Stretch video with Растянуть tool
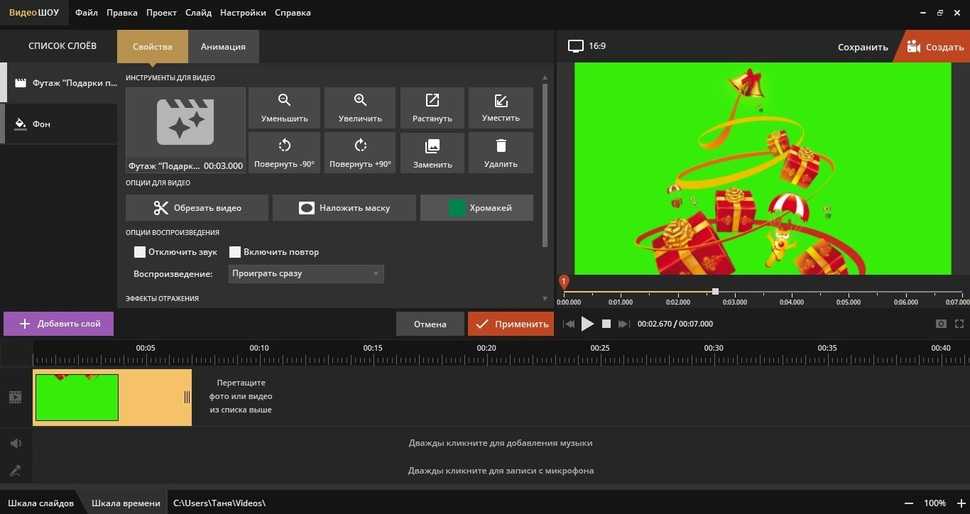This screenshot has width=970, height=514. (x=432, y=108)
